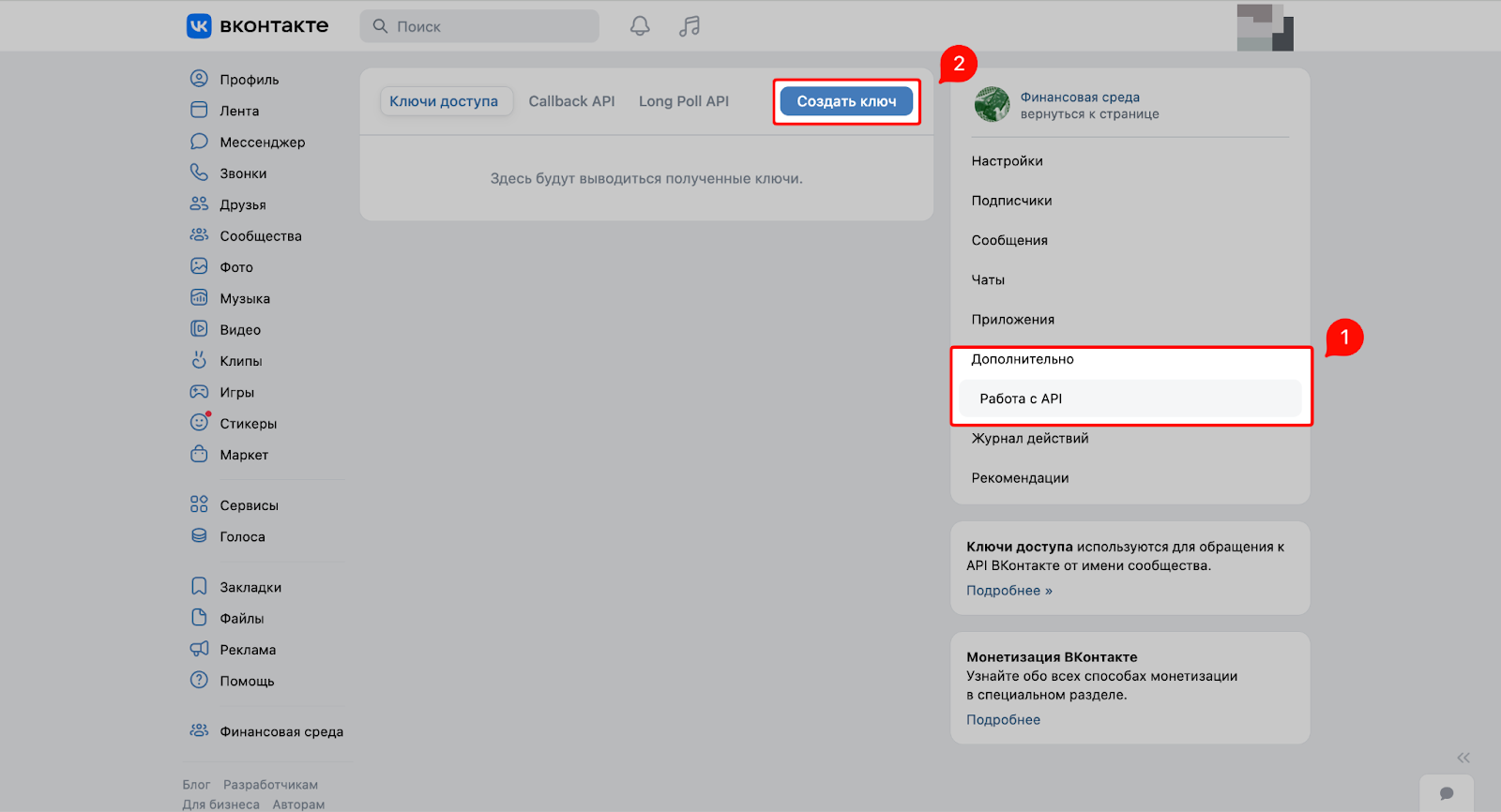Switch to the Ключи доступа tab
Image resolution: width=1501 pixels, height=812 pixels.
click(x=445, y=101)
